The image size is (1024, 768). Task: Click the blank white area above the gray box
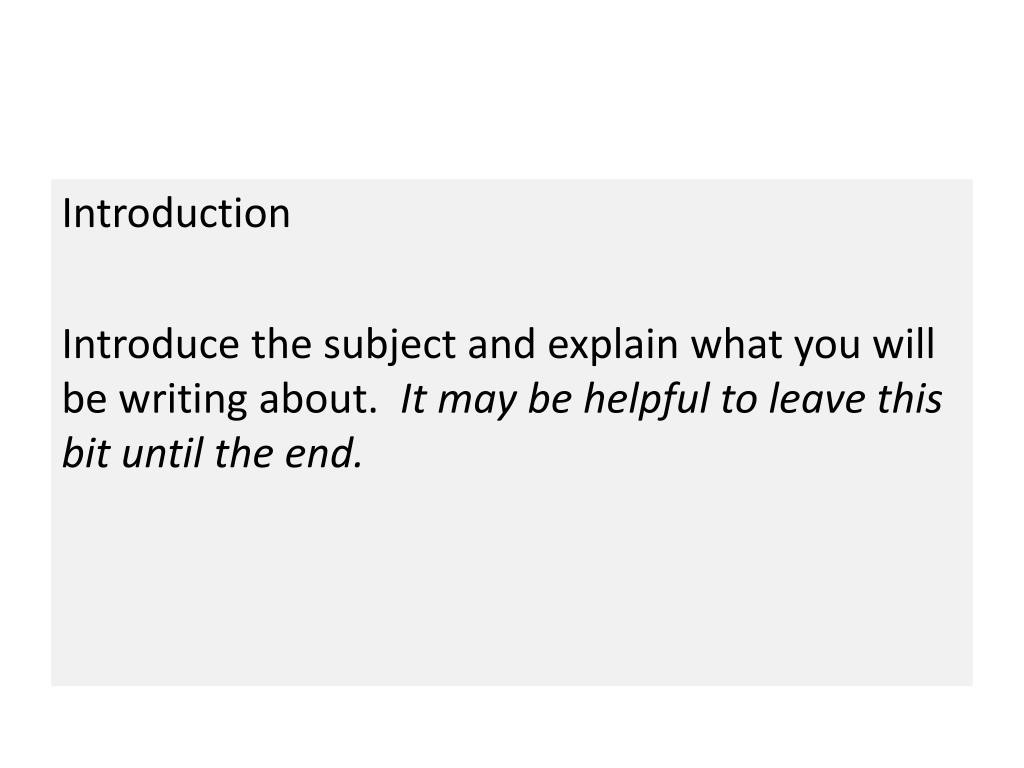(511, 88)
